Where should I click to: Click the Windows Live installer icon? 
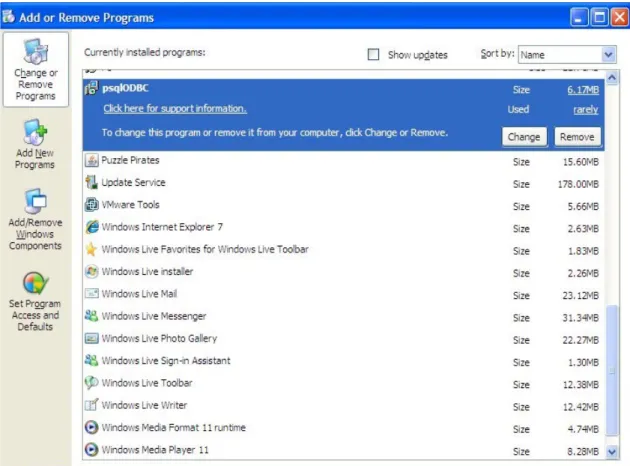tap(92, 272)
